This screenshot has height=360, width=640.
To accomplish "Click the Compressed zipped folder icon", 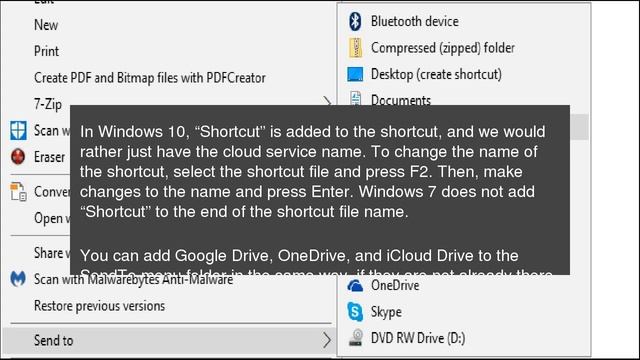I will tap(356, 48).
